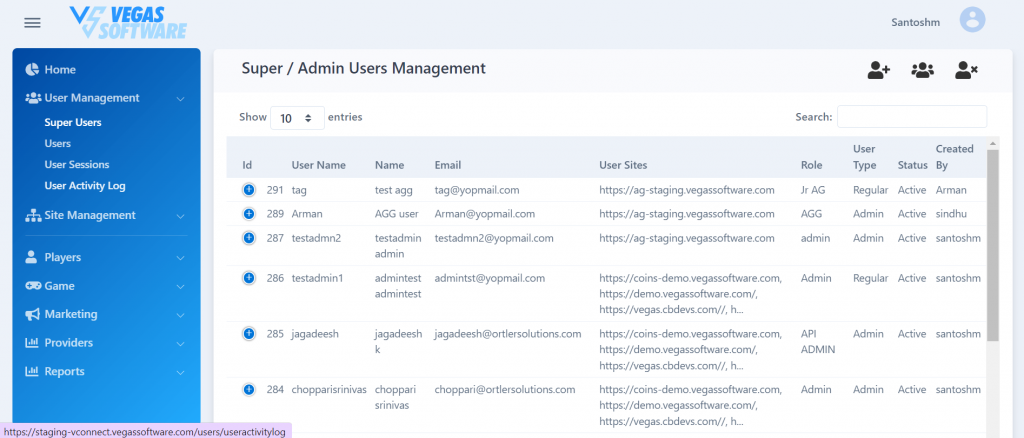The image size is (1024, 438).
Task: Click email jagadeesh@ortlersolutions.com
Action: click(x=507, y=334)
